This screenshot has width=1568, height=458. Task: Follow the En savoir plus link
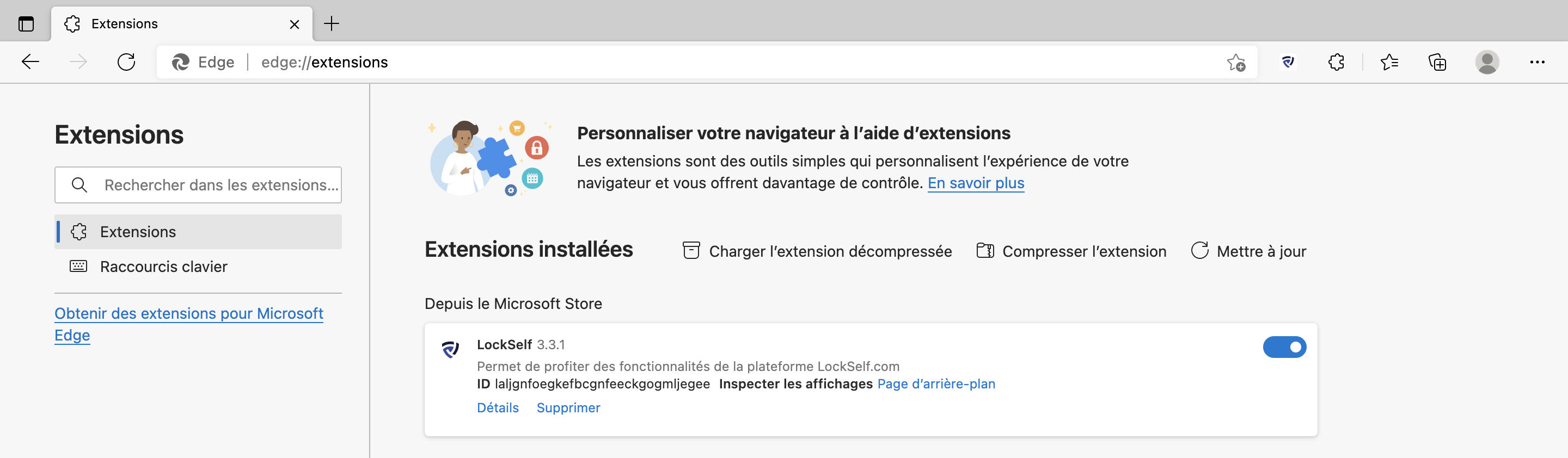point(976,183)
